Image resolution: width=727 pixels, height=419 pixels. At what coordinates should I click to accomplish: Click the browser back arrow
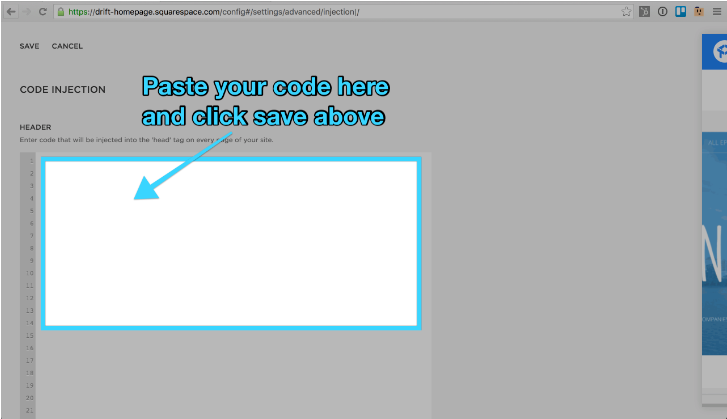11,12
